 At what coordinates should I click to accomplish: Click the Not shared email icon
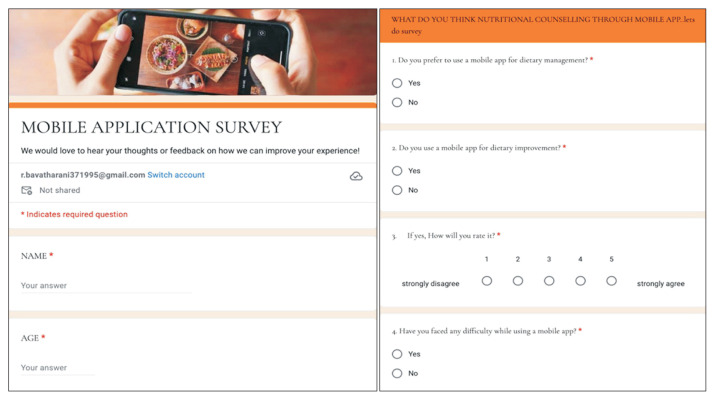pos(27,190)
